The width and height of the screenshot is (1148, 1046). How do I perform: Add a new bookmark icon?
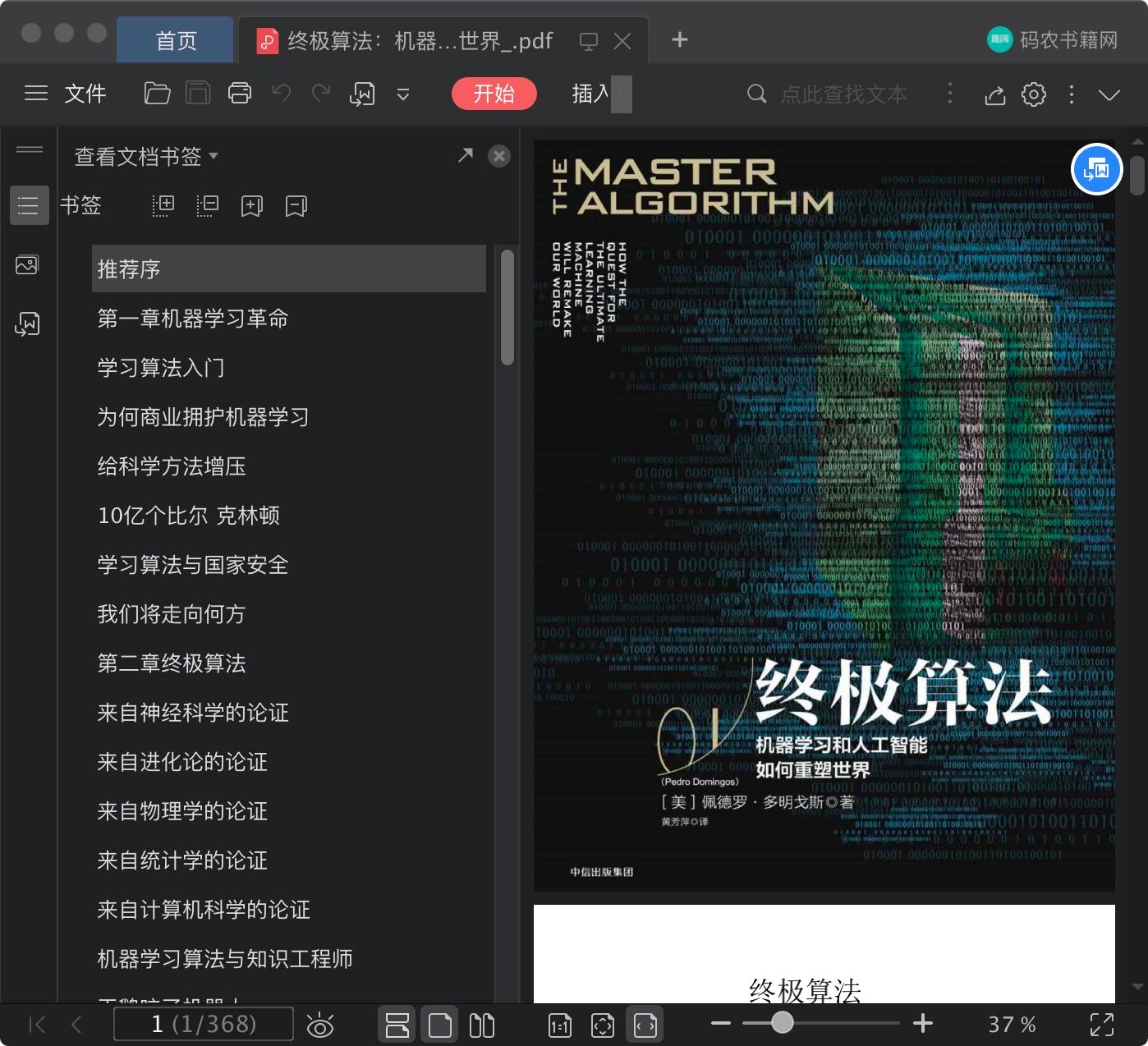(x=252, y=205)
